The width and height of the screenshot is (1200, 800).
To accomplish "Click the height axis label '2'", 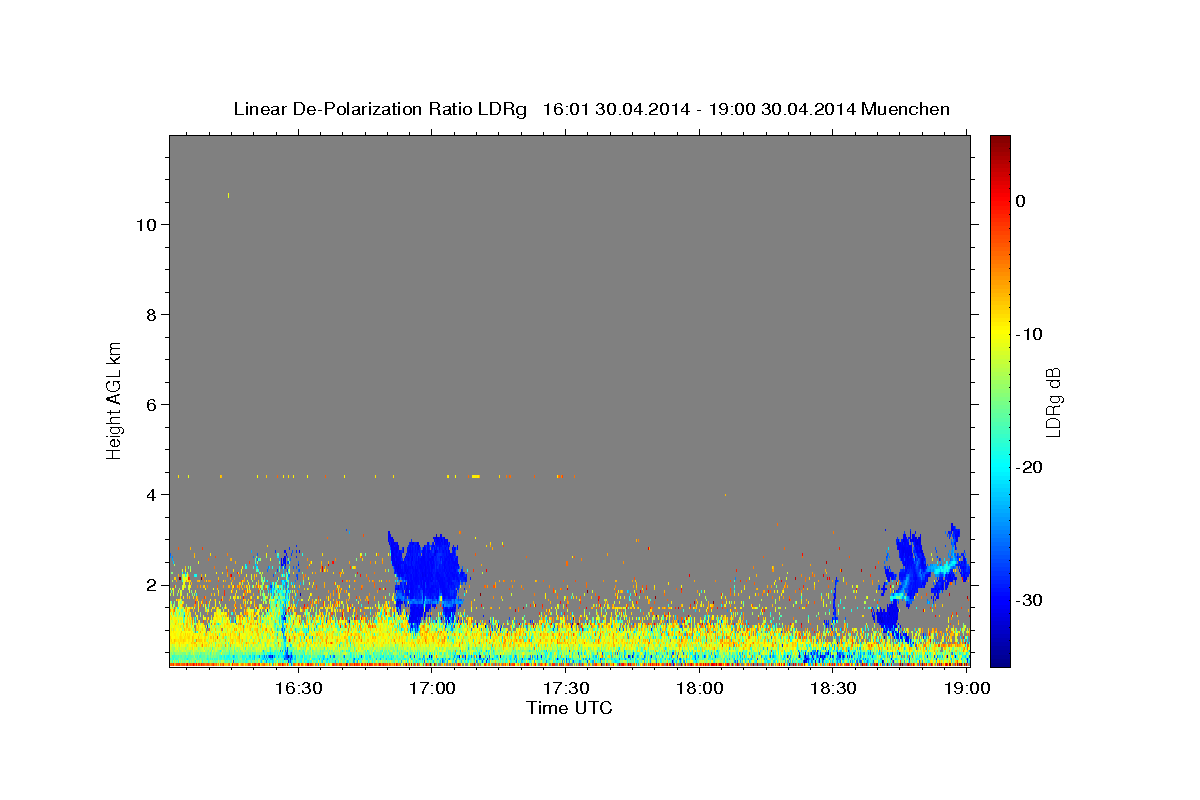I will (151, 585).
